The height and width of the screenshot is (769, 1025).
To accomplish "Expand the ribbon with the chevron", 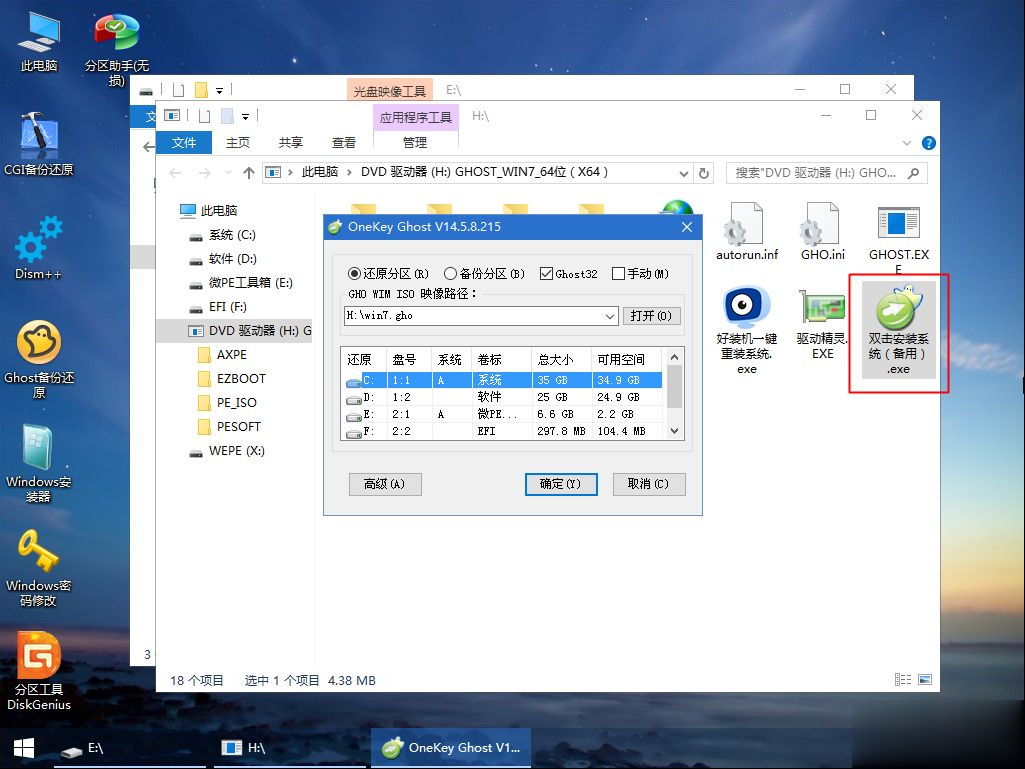I will point(907,143).
